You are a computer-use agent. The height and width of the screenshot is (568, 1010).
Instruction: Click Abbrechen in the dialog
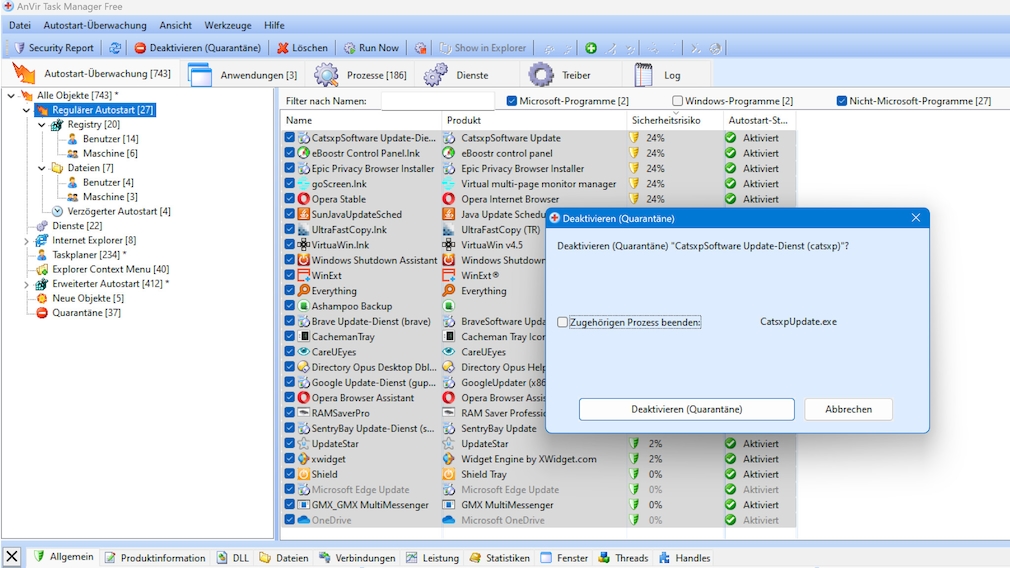coord(848,409)
